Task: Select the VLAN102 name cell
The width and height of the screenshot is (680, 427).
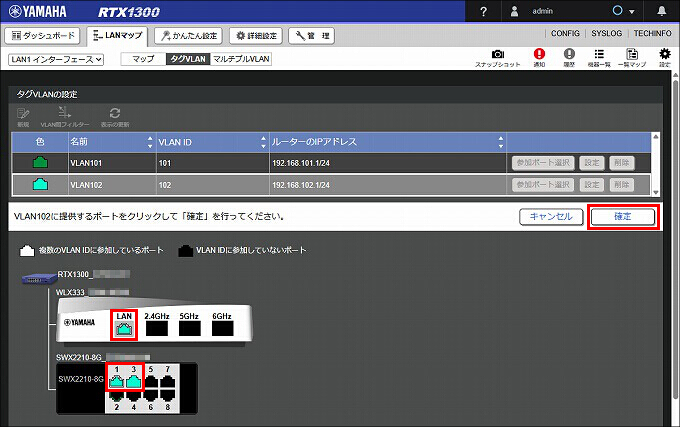Action: pyautogui.click(x=112, y=185)
